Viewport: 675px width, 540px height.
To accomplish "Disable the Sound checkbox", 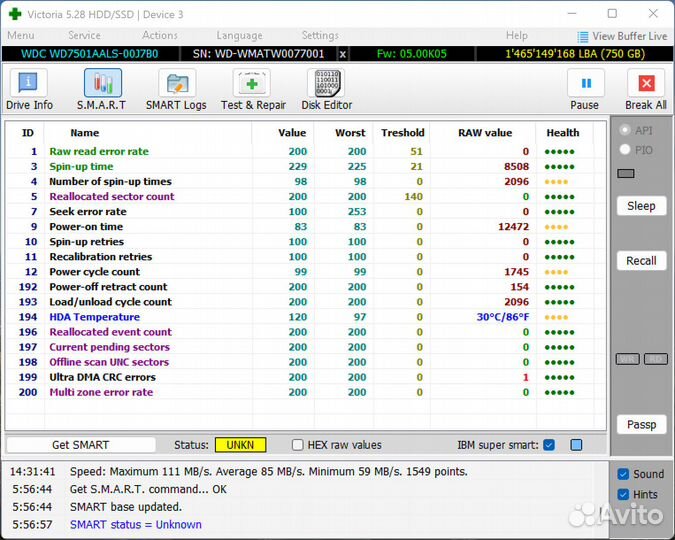I will tap(623, 474).
